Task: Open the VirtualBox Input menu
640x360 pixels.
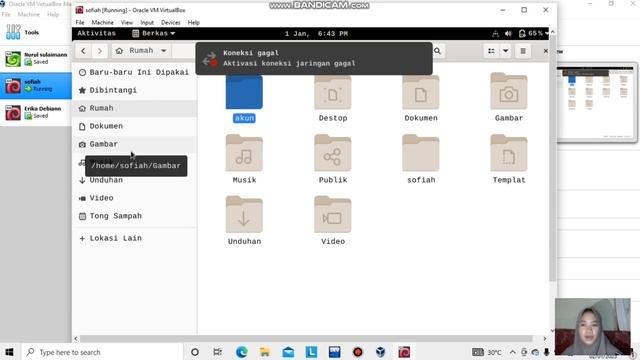Action: click(x=147, y=22)
